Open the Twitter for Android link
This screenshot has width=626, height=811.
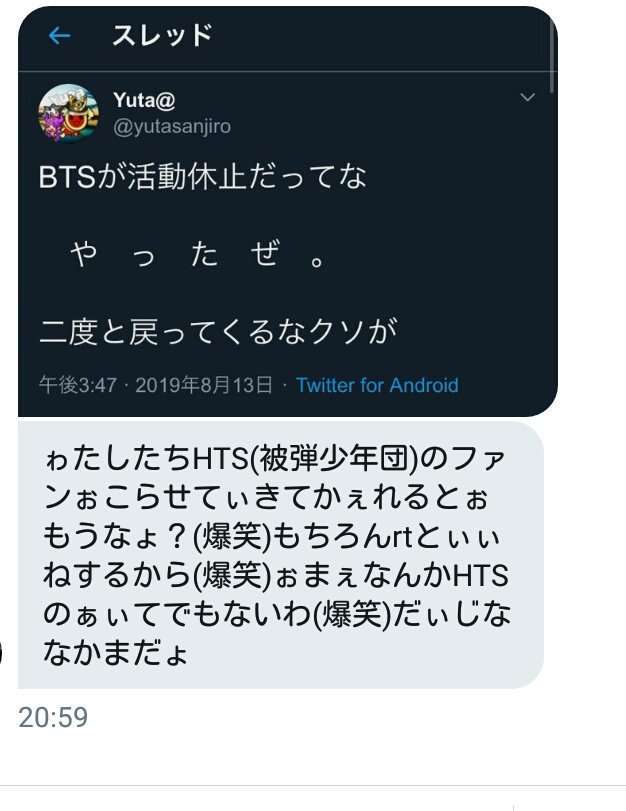point(377,385)
